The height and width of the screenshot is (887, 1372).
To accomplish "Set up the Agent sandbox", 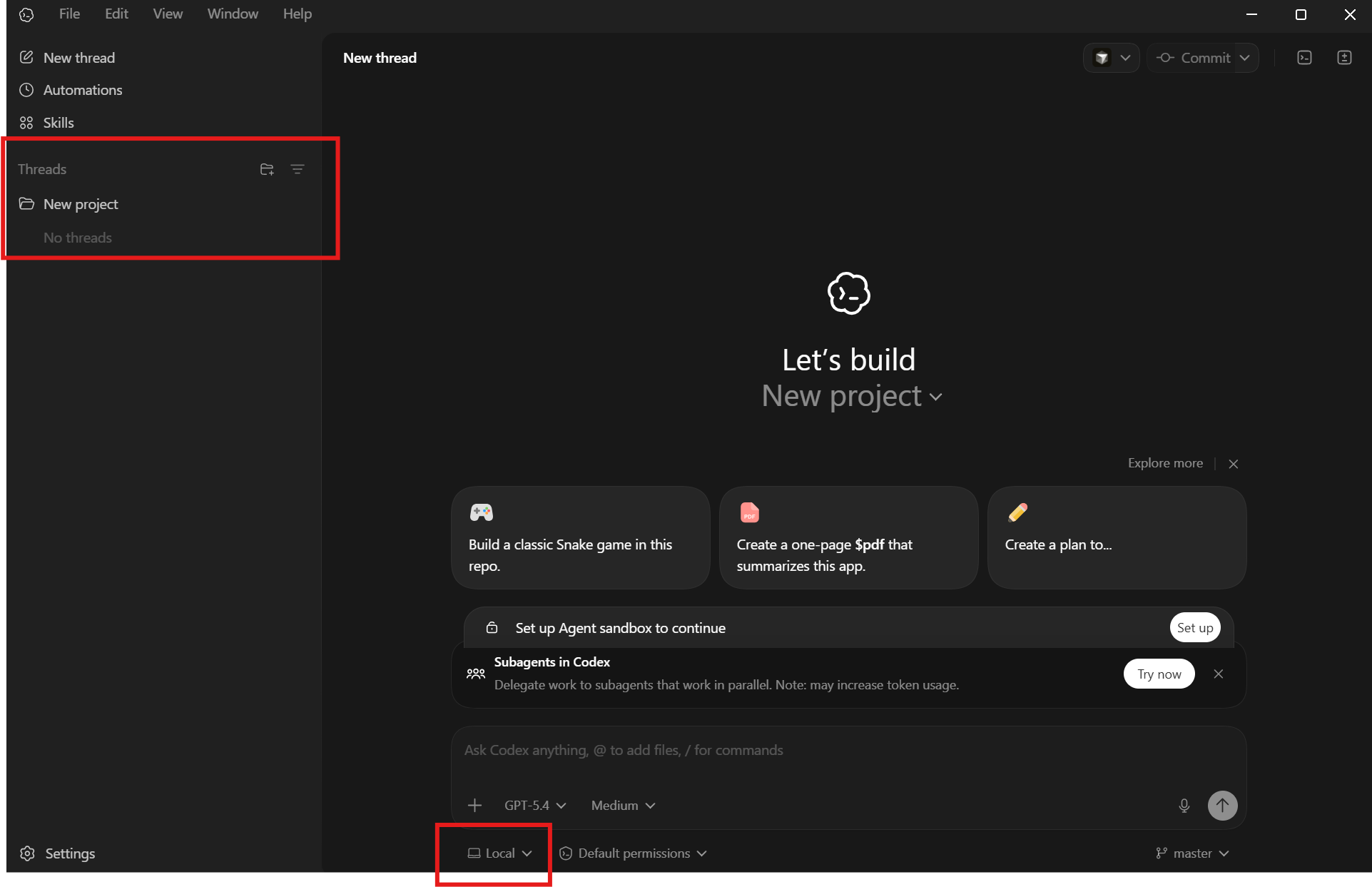I will [1194, 627].
